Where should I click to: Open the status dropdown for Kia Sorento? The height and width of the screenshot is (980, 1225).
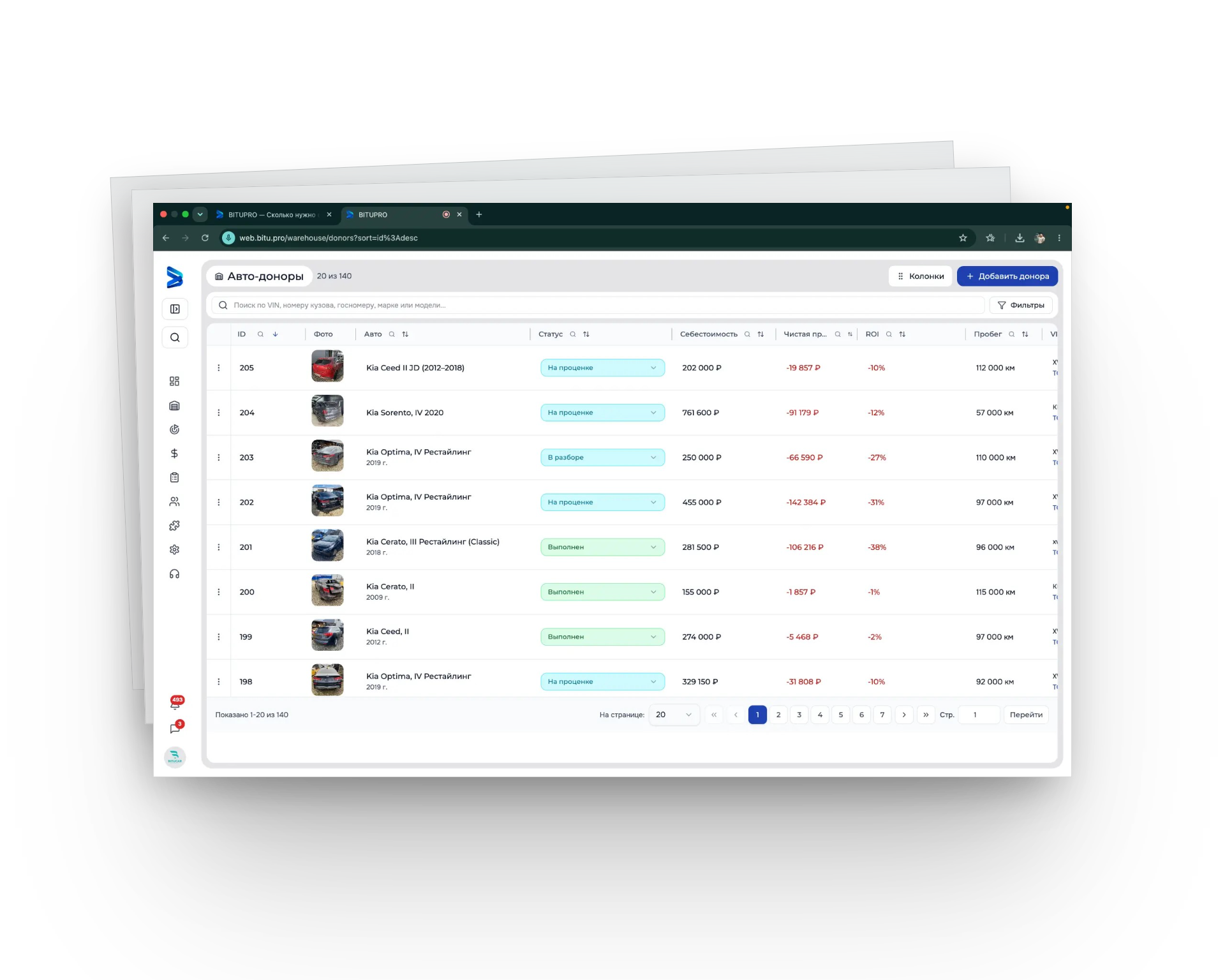point(602,413)
